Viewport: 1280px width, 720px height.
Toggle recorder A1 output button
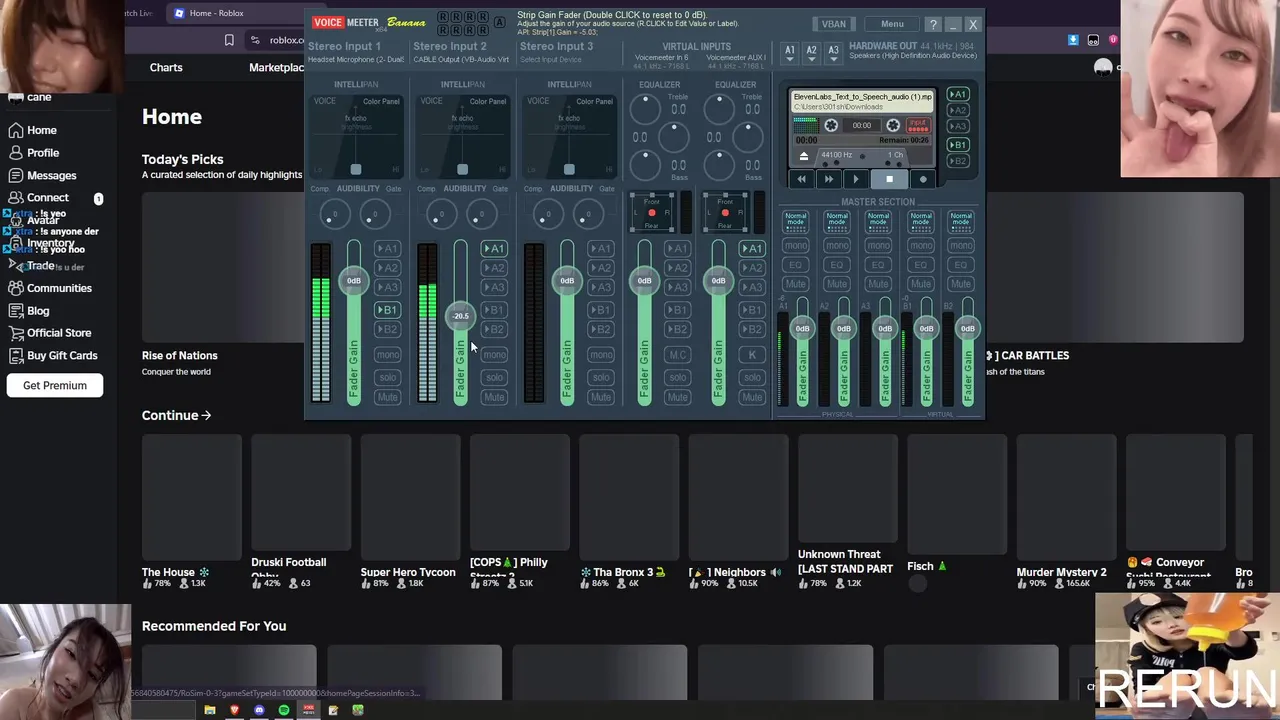point(958,94)
